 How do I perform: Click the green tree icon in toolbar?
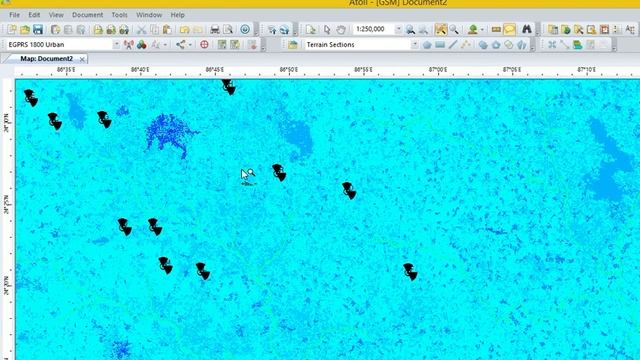click(473, 29)
